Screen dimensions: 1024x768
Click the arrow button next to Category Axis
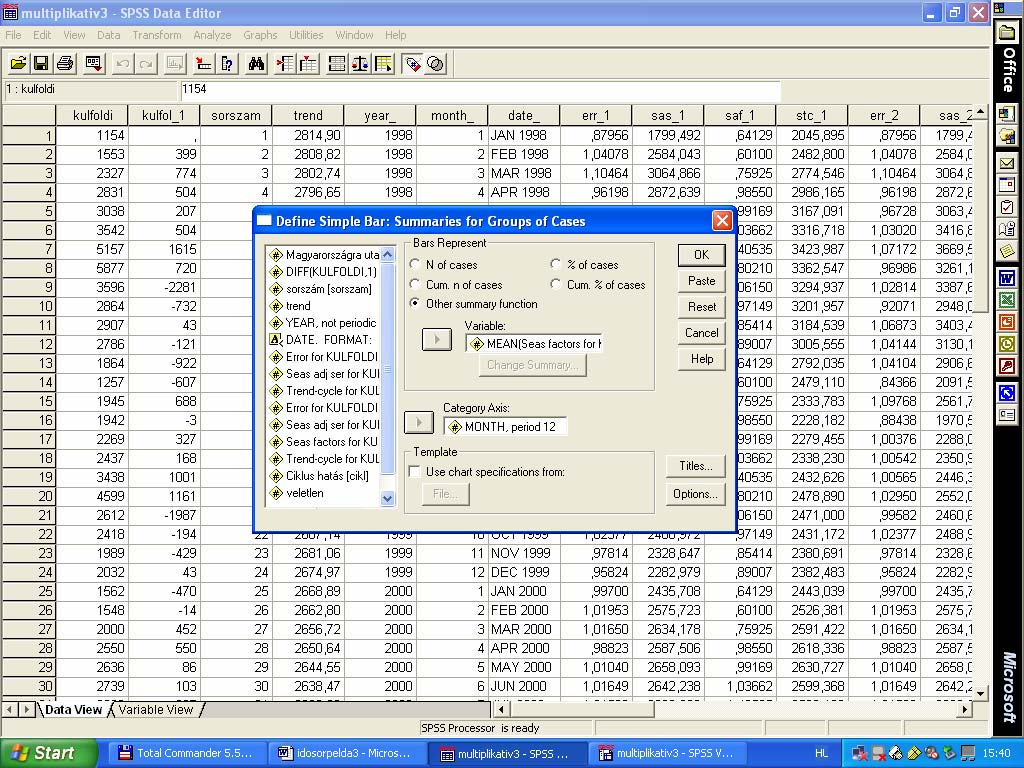(419, 423)
